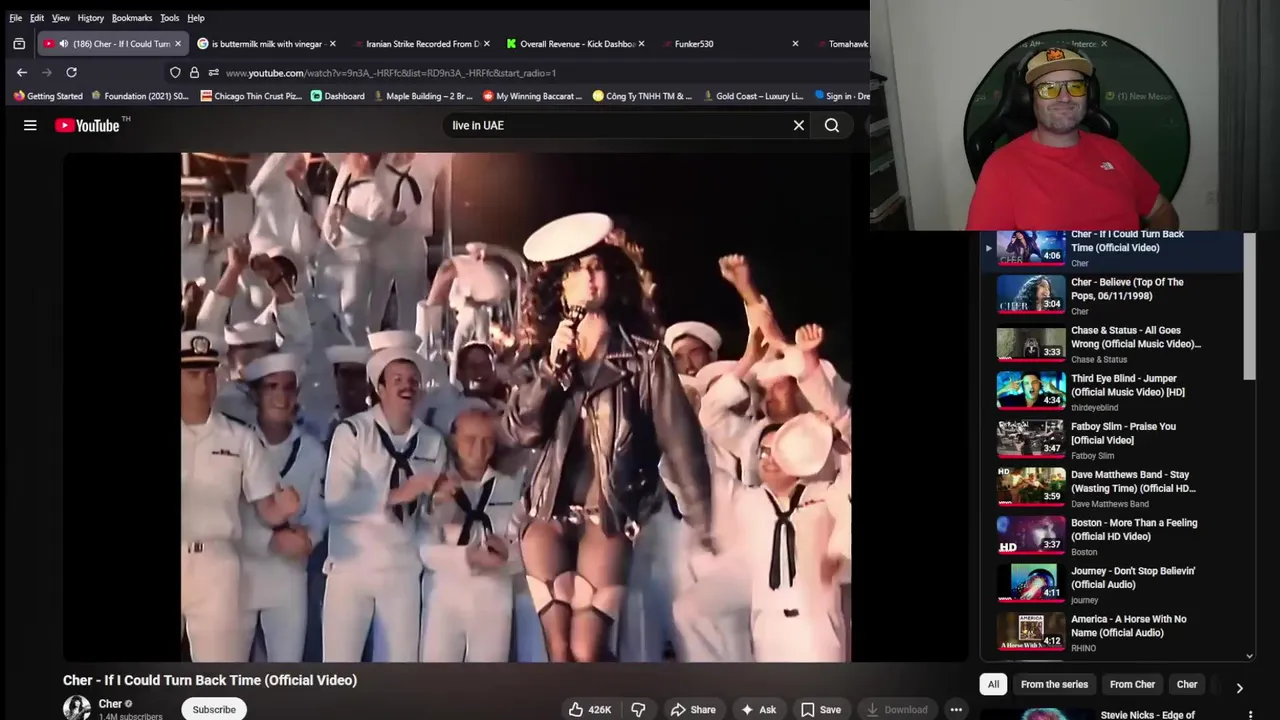The height and width of the screenshot is (720, 1280).
Task: Open the Chicago Thin Crust Pizza bookmark
Action: (252, 96)
